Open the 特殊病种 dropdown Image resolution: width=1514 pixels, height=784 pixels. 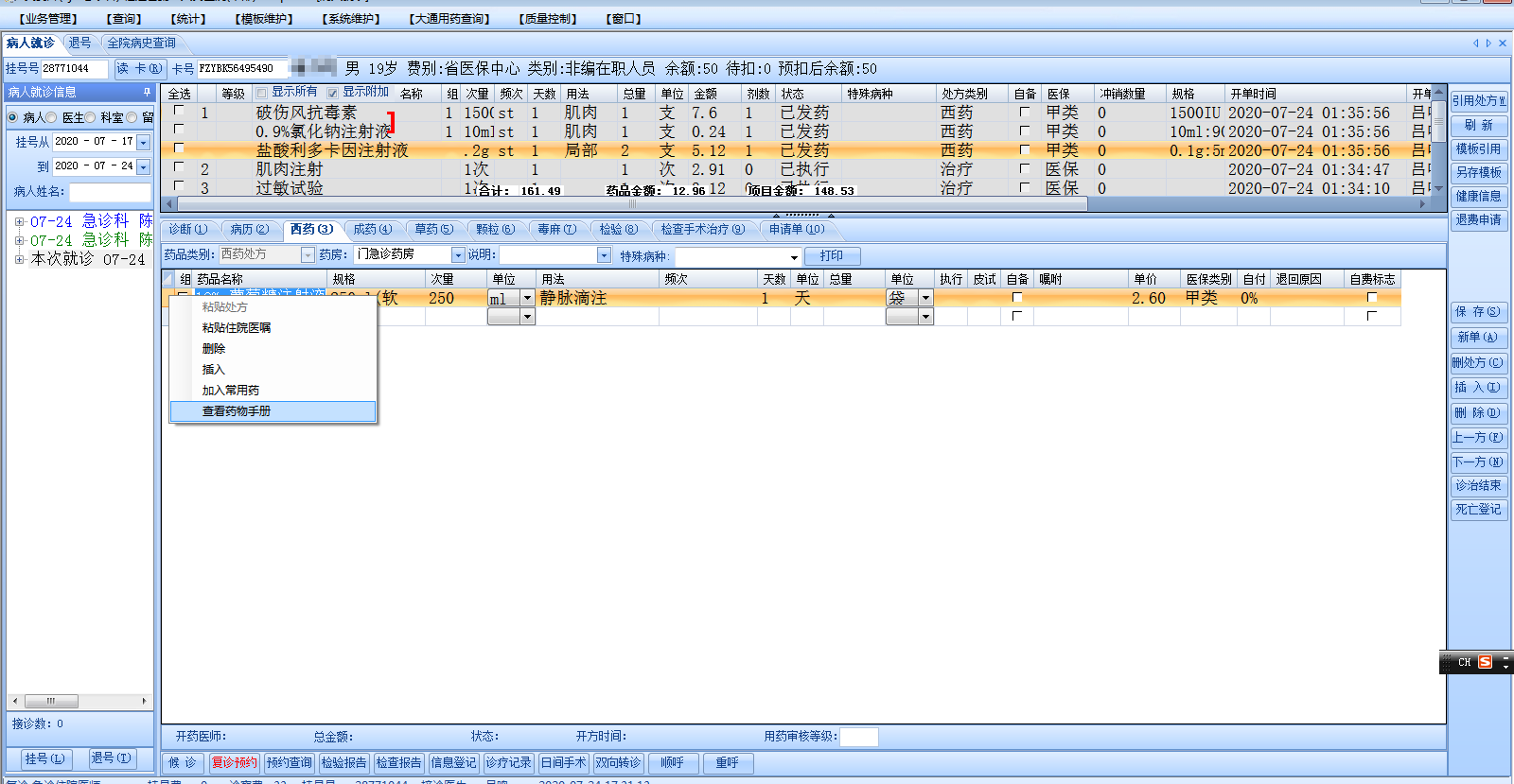(x=794, y=257)
